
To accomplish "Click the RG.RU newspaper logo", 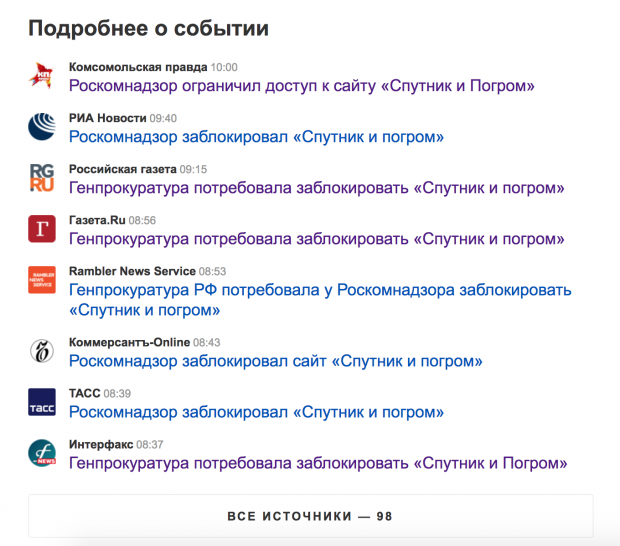I will point(42,178).
